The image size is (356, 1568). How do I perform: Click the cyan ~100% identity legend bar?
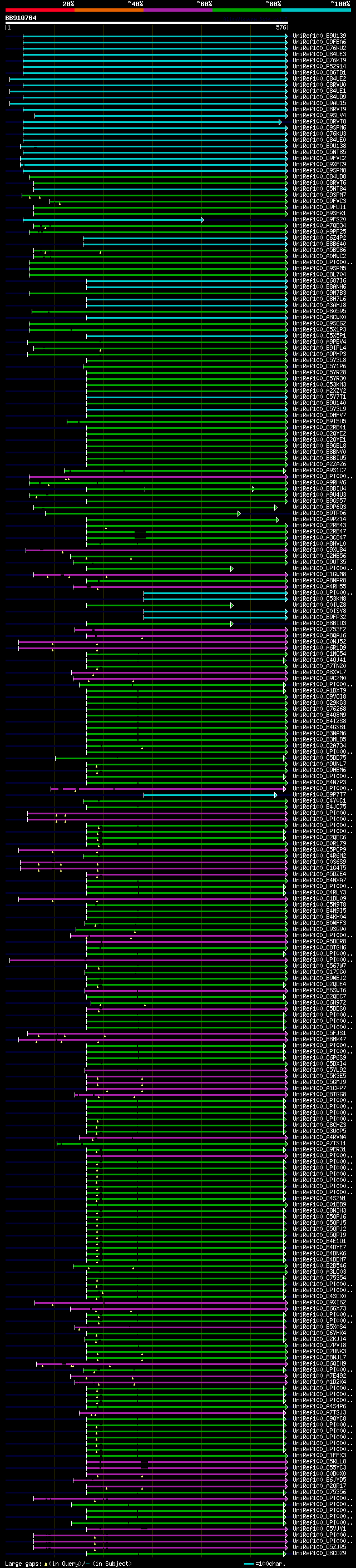tap(316, 10)
